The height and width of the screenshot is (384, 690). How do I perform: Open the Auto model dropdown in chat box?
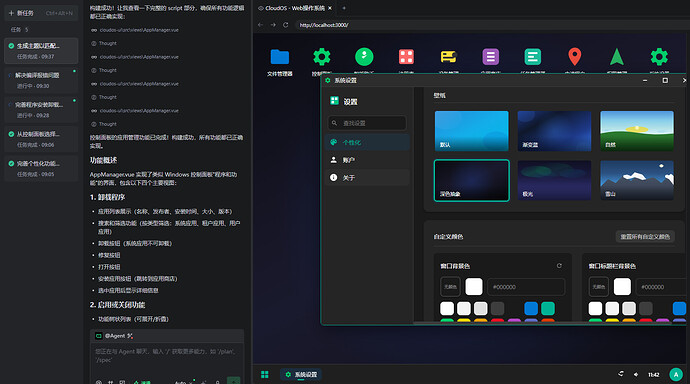click(184, 382)
